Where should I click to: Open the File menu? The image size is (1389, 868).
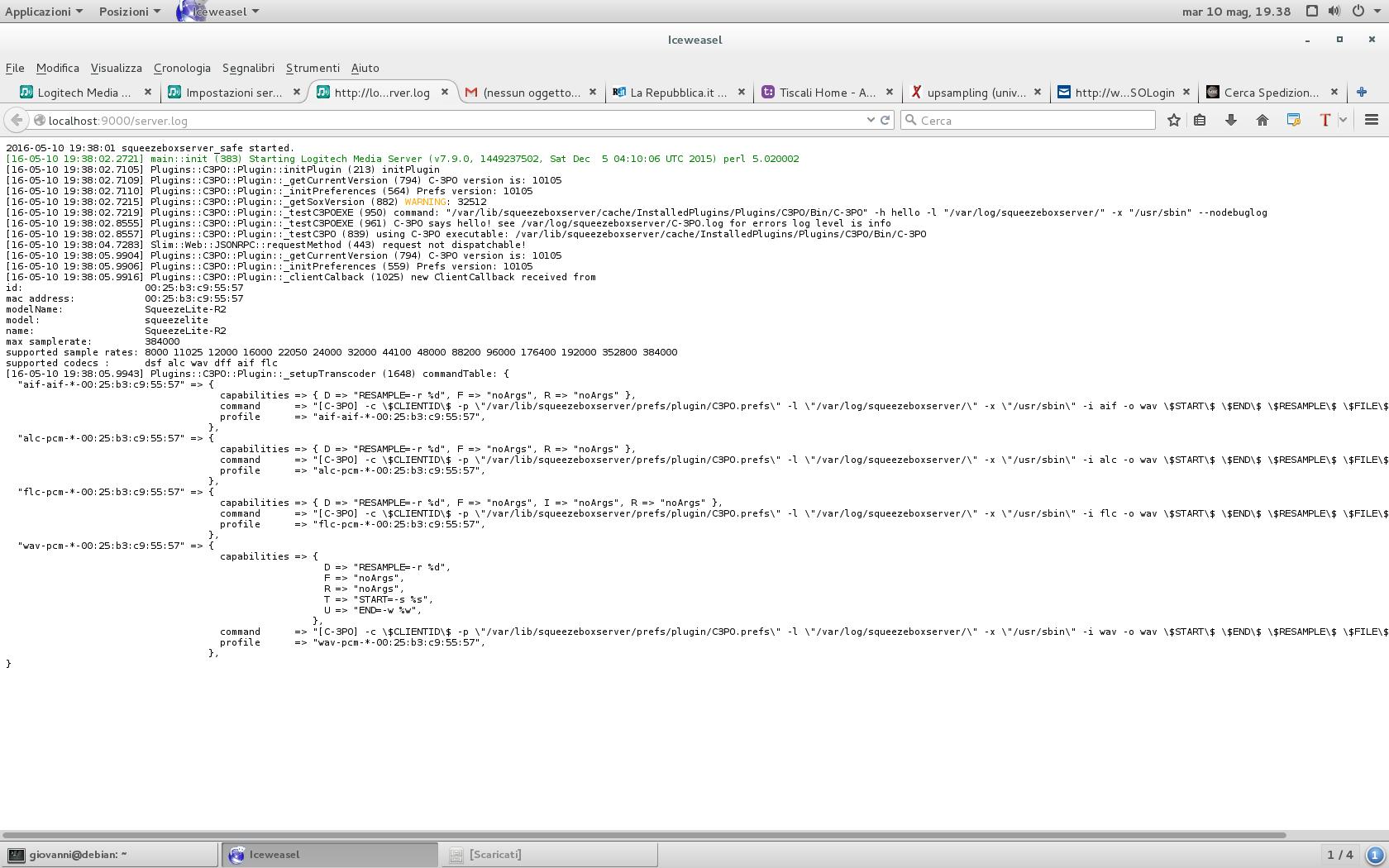[x=15, y=68]
